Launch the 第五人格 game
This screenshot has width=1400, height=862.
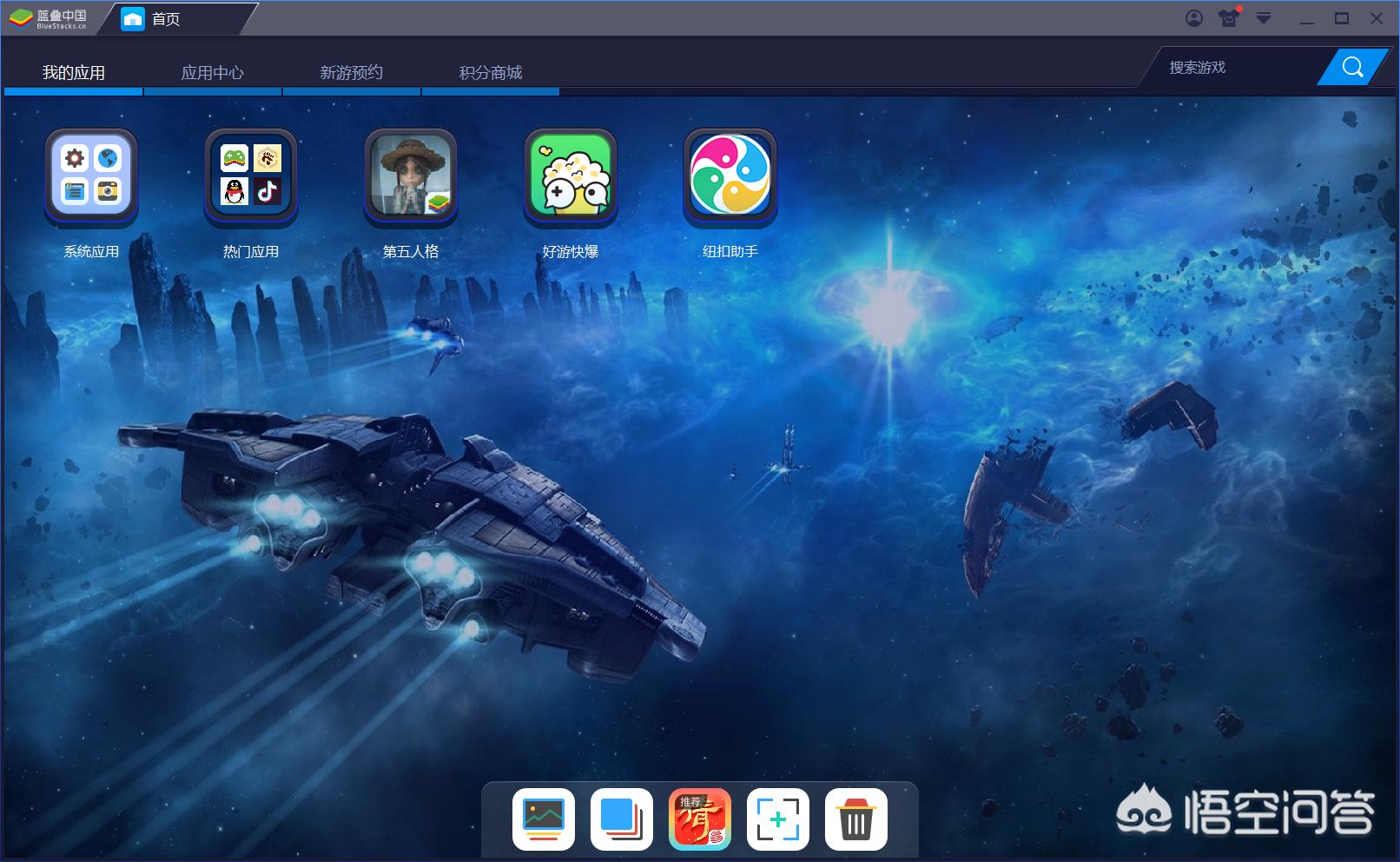coord(411,176)
